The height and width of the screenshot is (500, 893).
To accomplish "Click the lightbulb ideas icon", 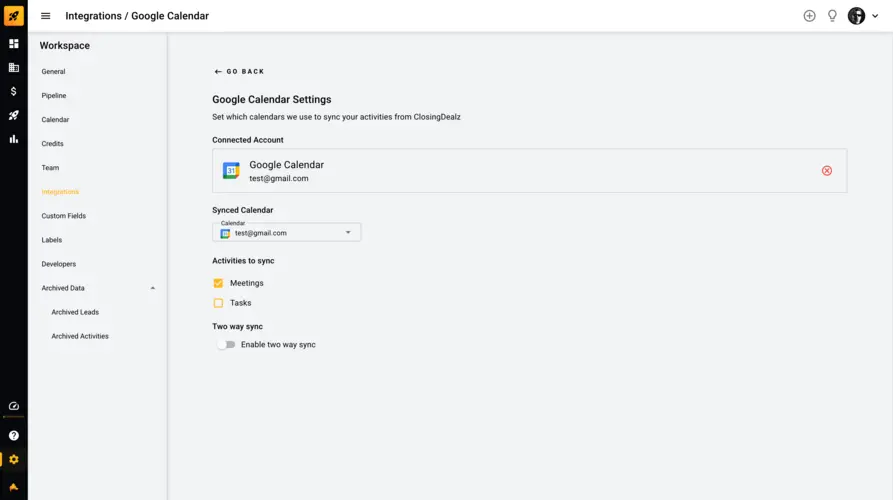I will (832, 16).
